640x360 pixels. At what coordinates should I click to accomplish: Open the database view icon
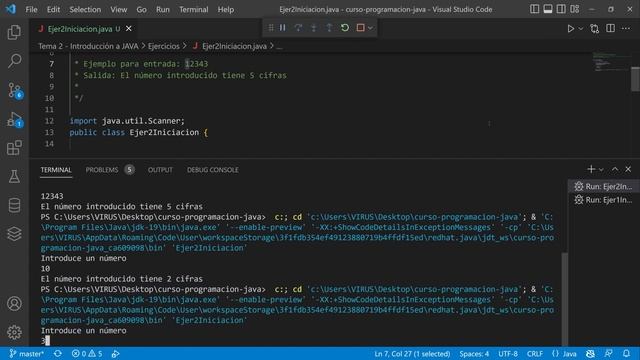[14, 205]
